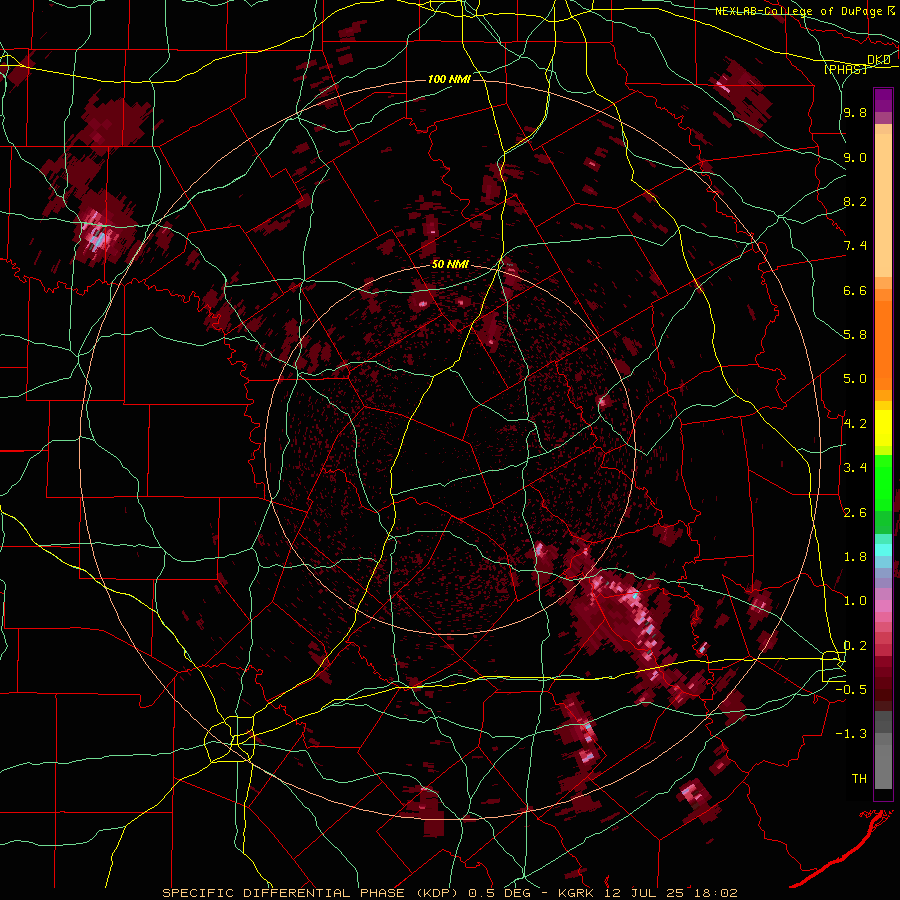Click the 5.0 value on the scale

click(x=855, y=379)
